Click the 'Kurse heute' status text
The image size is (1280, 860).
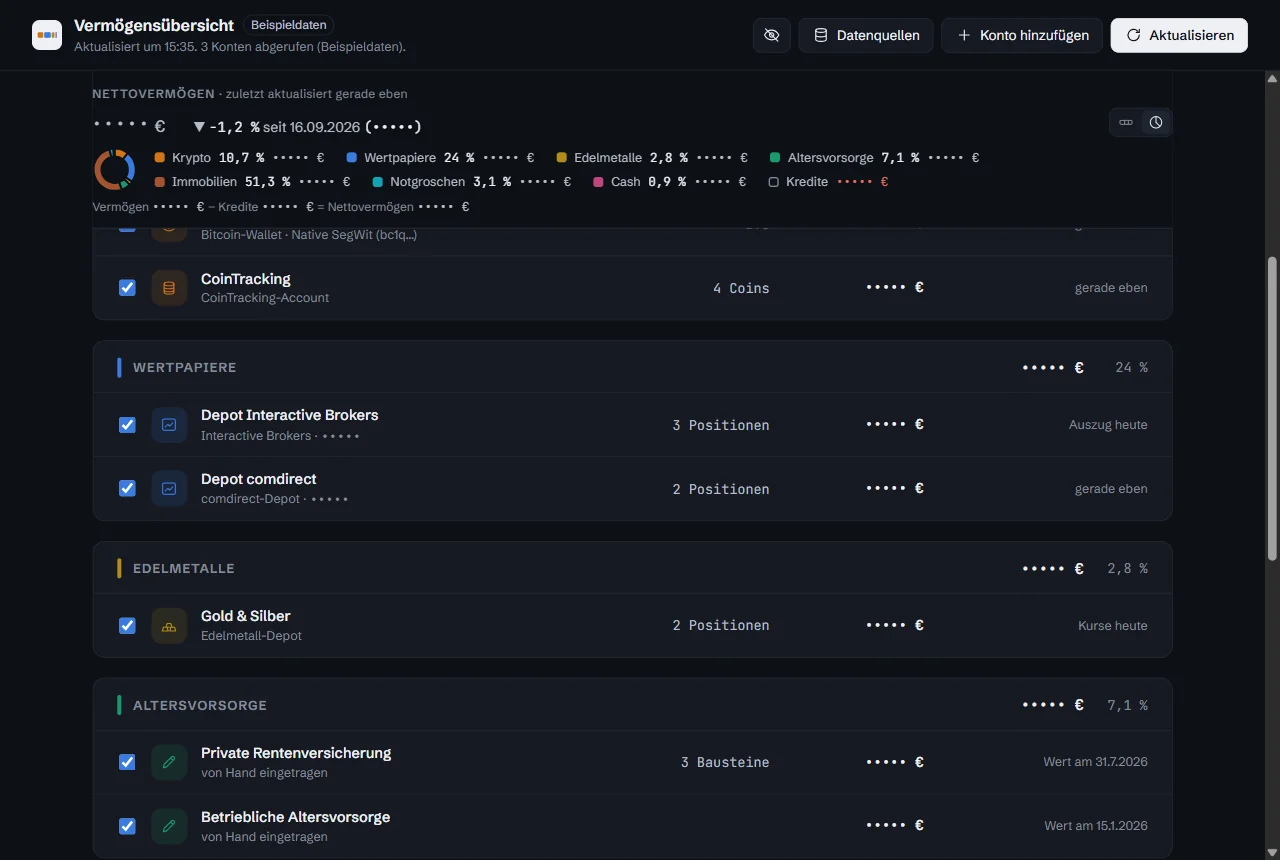click(1113, 626)
